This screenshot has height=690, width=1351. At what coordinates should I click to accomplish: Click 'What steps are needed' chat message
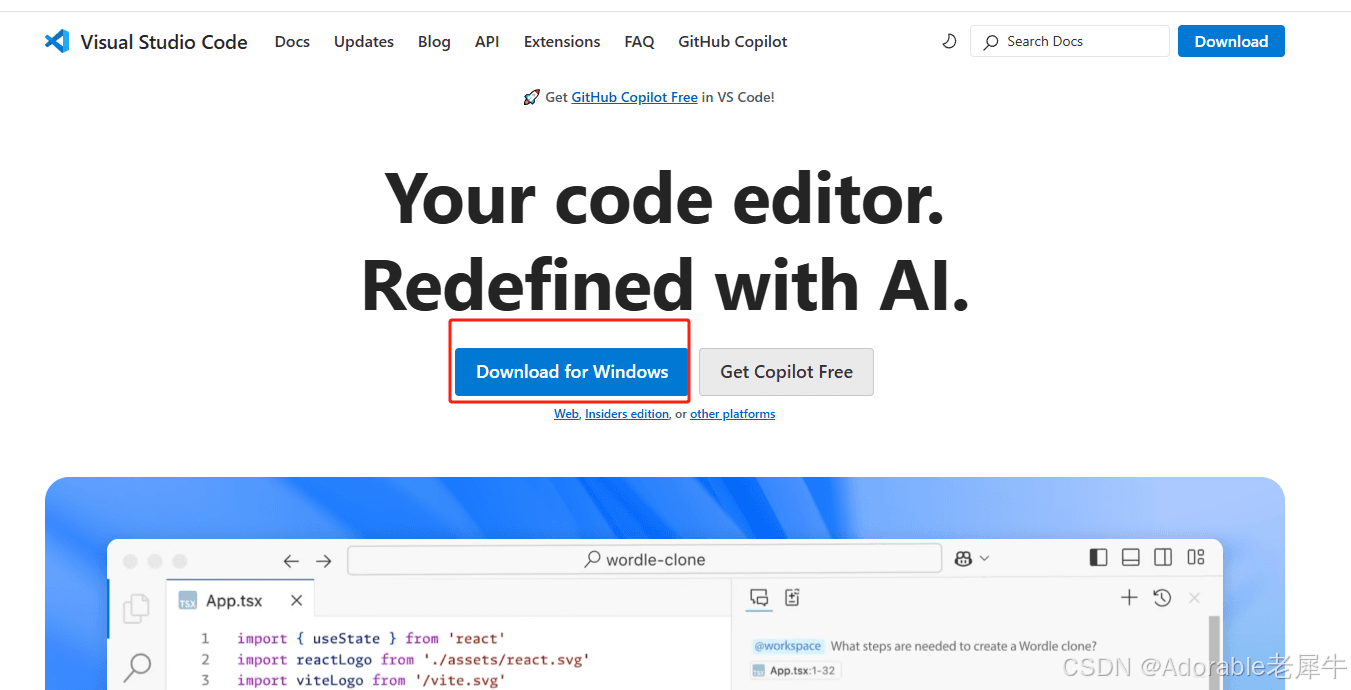[x=964, y=646]
